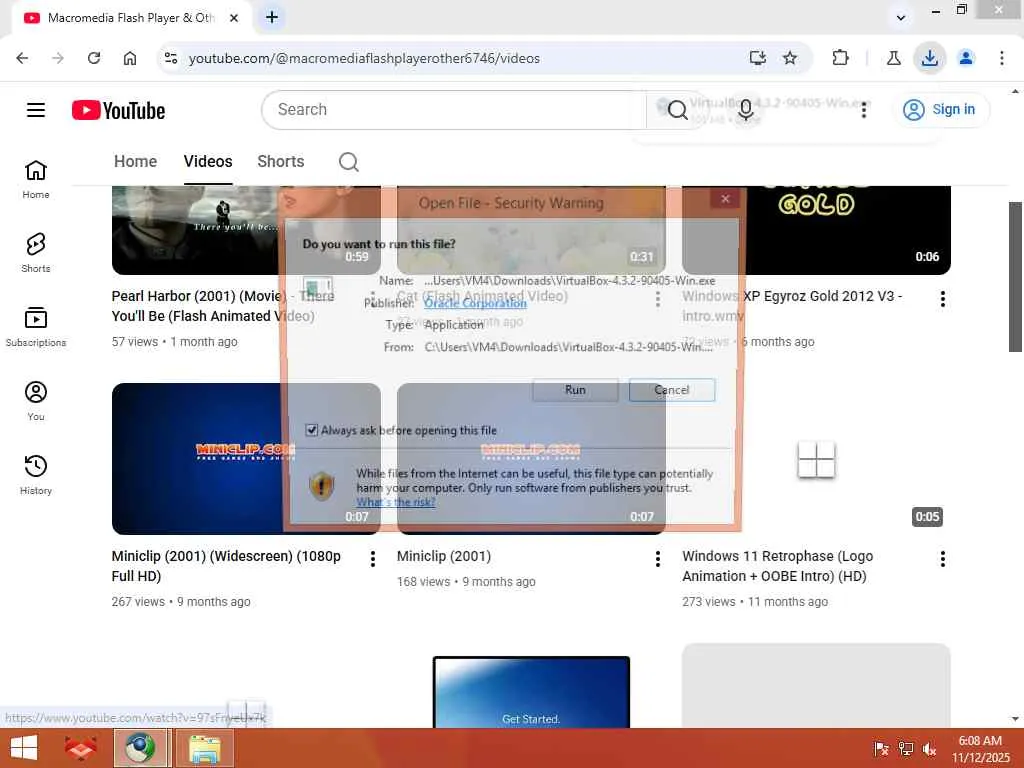
Task: Open options for Windows 11 Retrophase video
Action: pyautogui.click(x=942, y=559)
